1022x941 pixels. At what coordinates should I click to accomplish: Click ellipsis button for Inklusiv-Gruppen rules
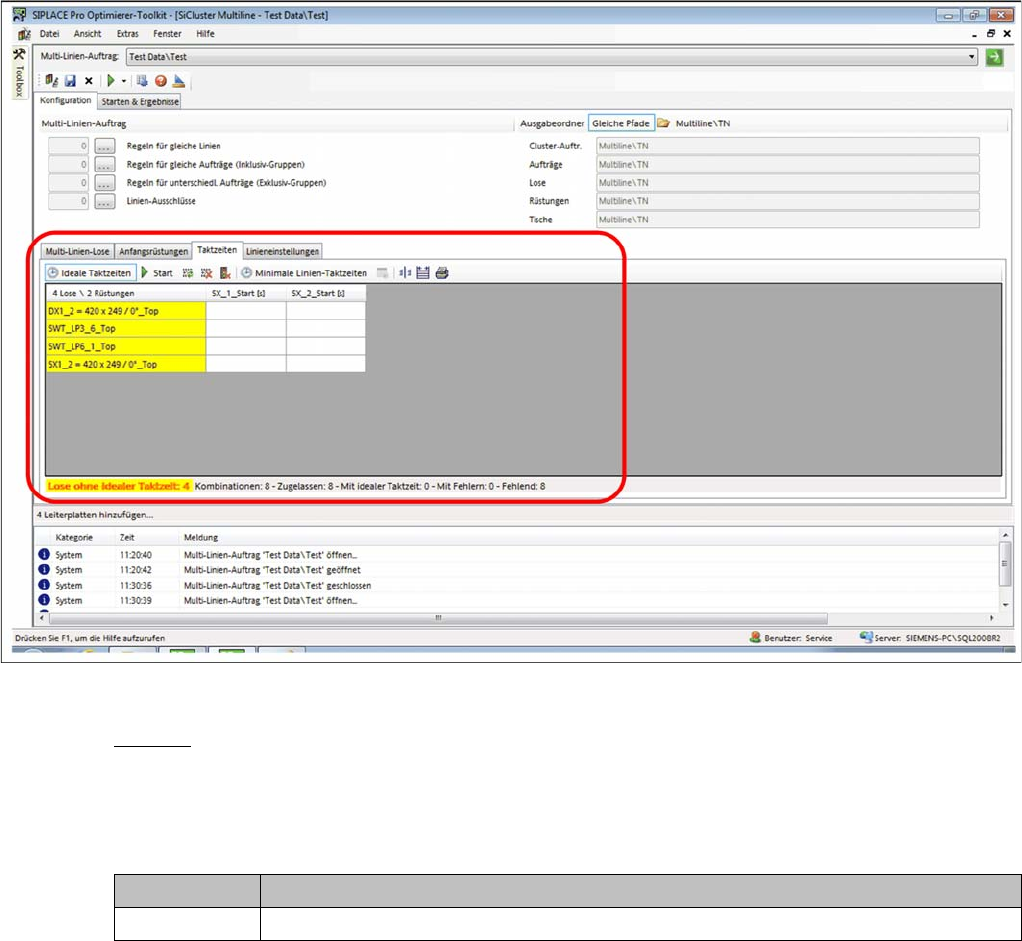(x=105, y=164)
